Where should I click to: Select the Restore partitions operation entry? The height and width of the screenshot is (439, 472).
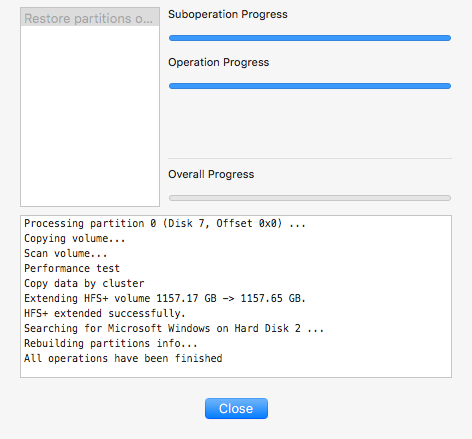(90, 18)
